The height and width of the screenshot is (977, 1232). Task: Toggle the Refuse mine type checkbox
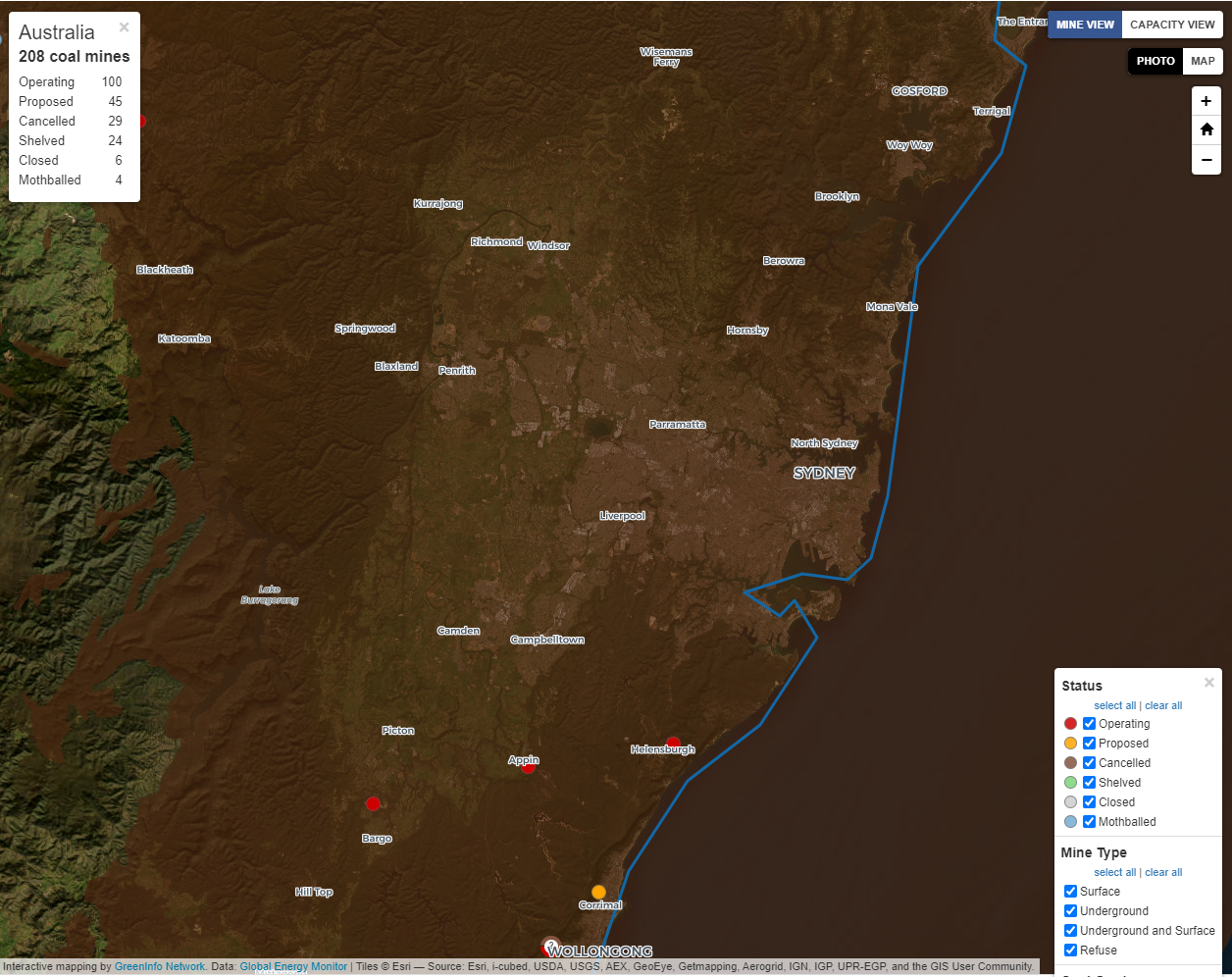[1070, 951]
